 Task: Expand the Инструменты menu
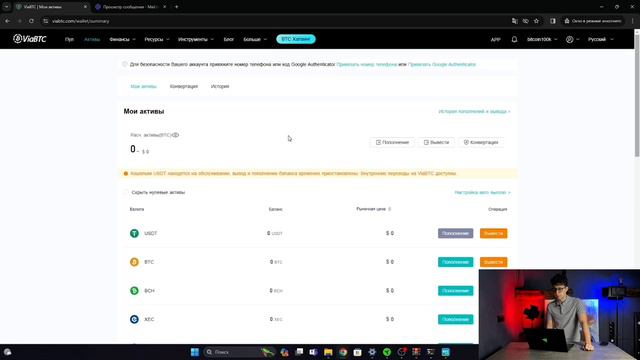[196, 40]
